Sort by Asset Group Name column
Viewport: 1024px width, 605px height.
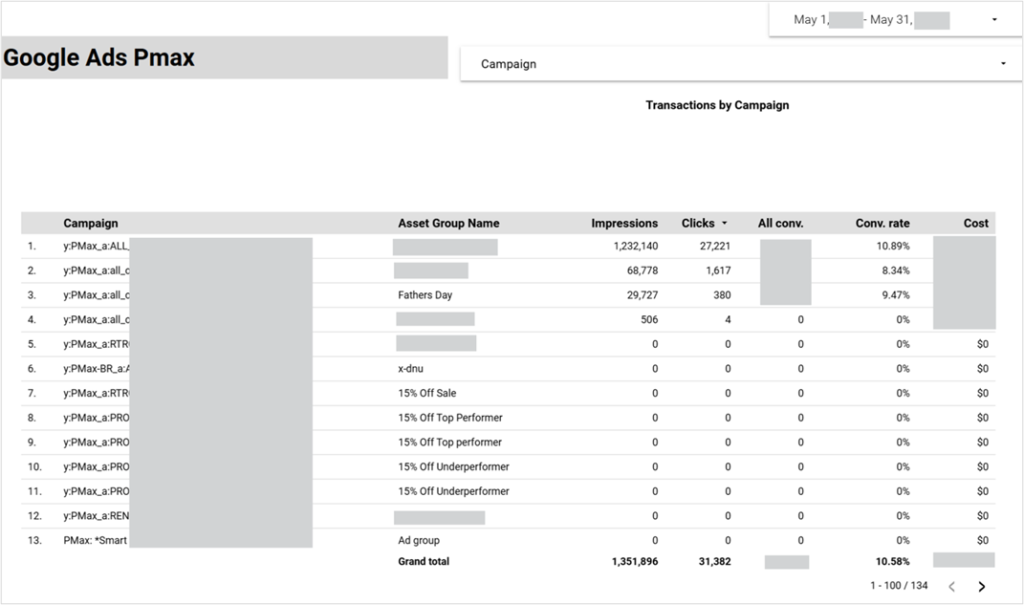pyautogui.click(x=449, y=223)
